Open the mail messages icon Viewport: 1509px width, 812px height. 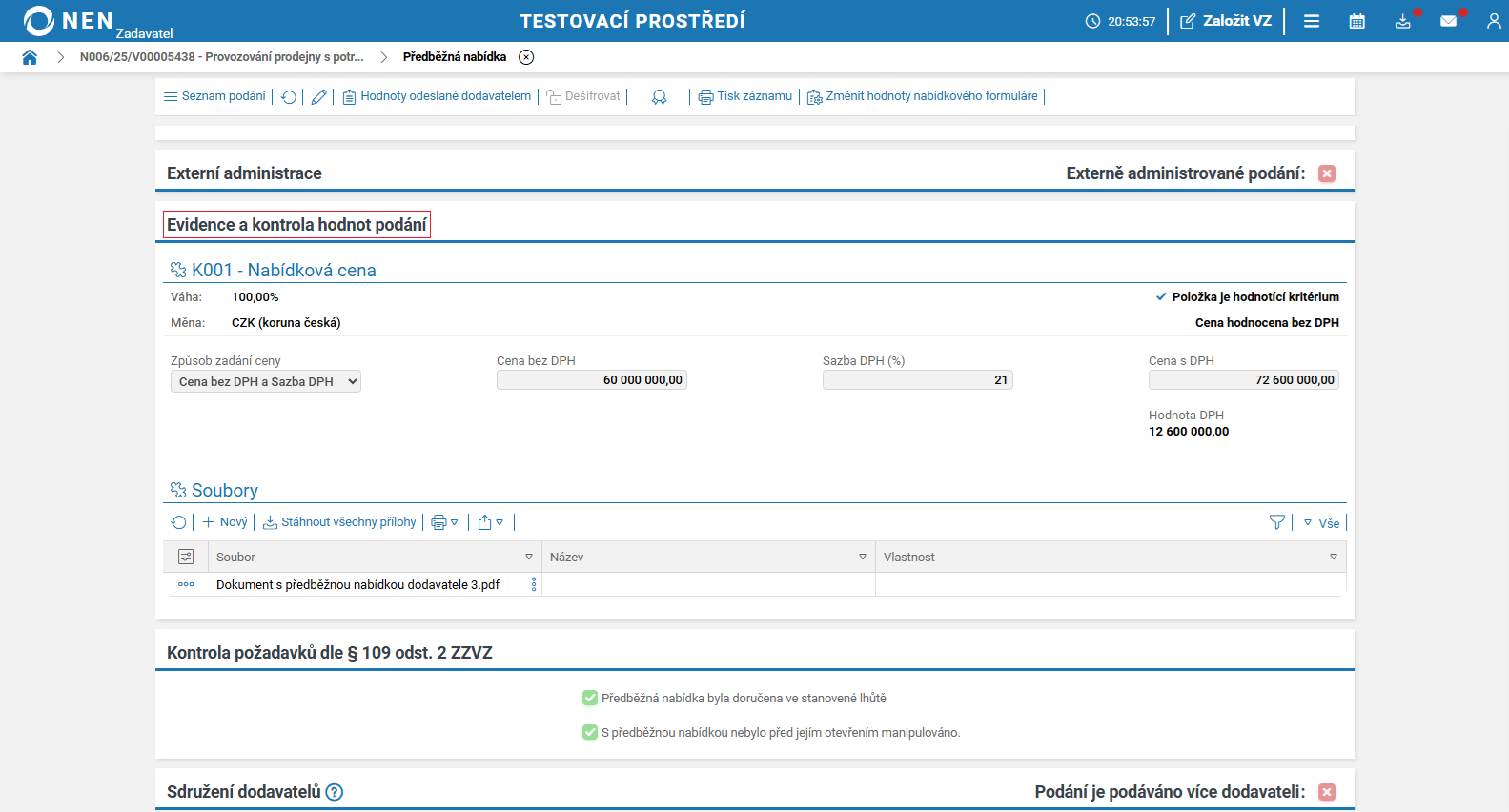coord(1448,21)
